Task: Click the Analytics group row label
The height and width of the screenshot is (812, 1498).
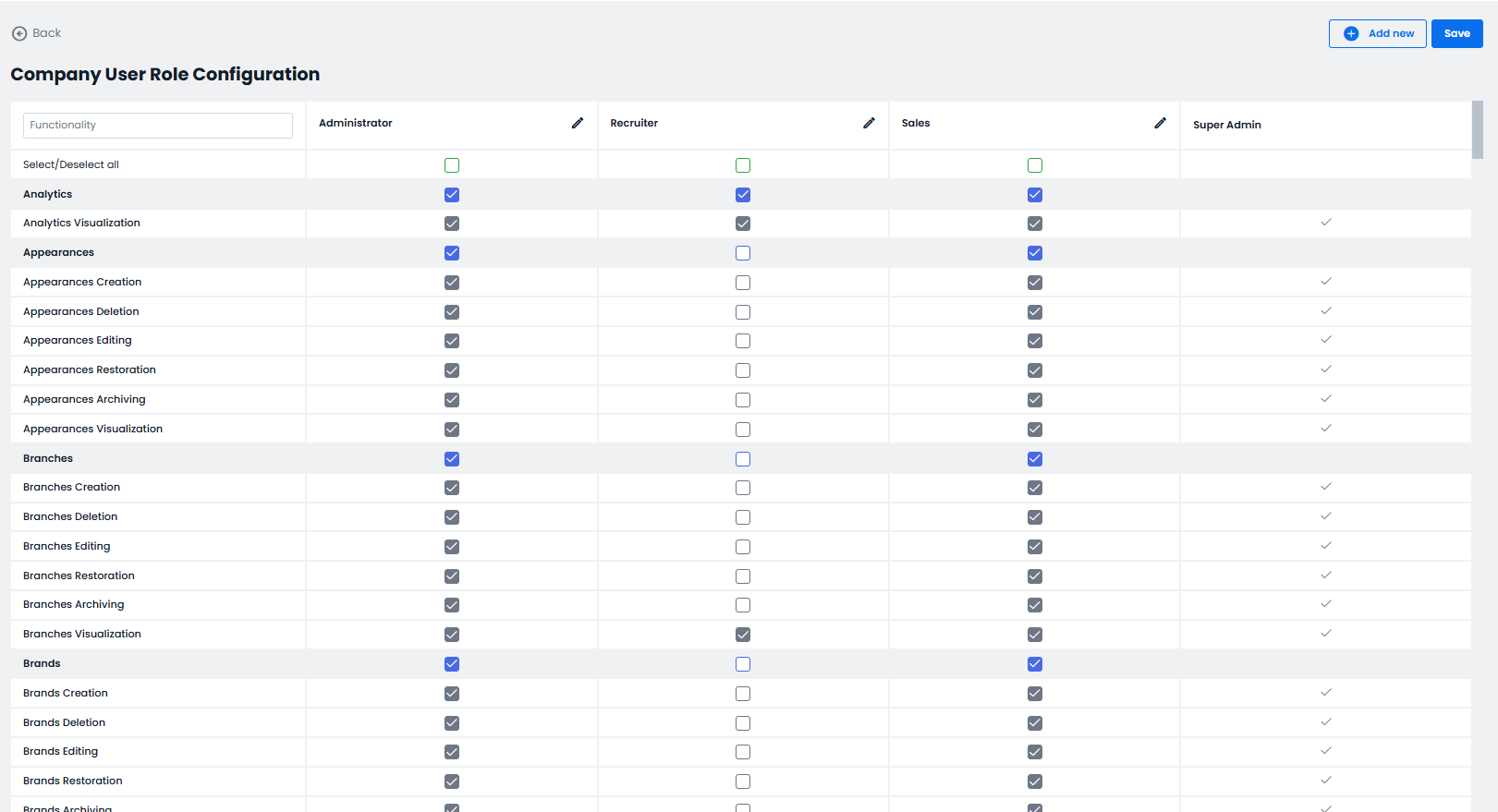Action: coord(47,194)
